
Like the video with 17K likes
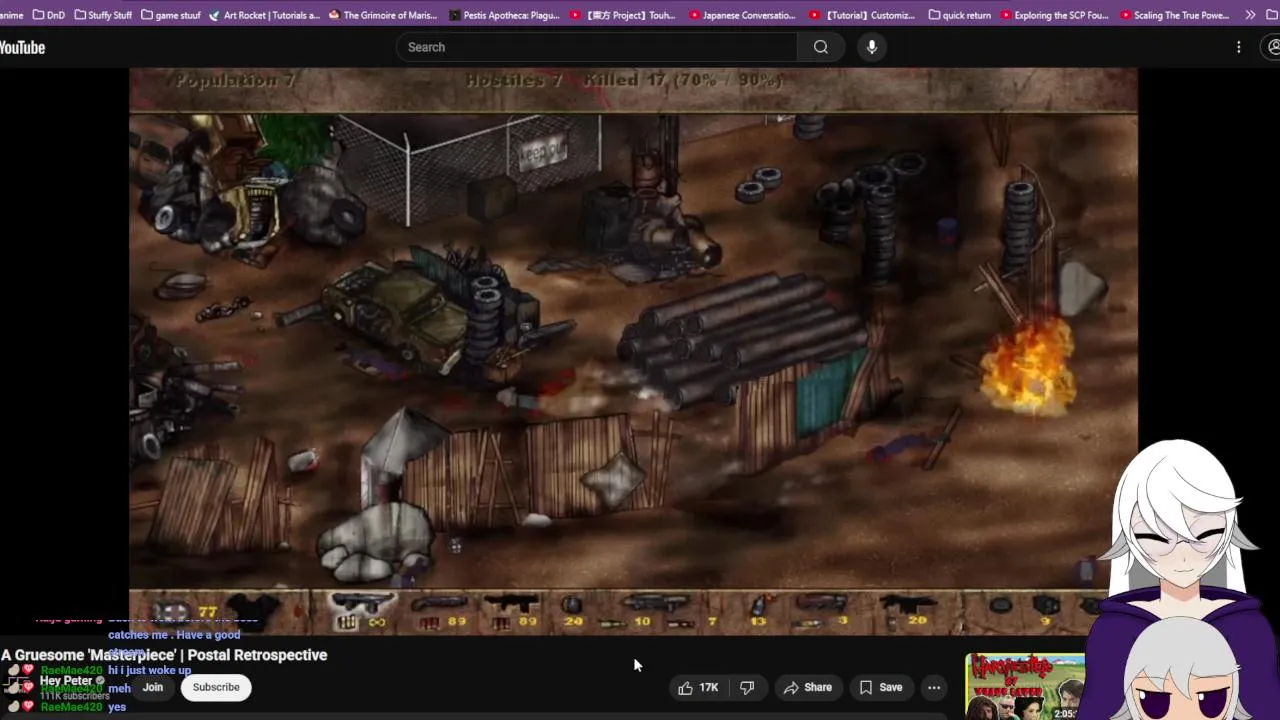(698, 687)
